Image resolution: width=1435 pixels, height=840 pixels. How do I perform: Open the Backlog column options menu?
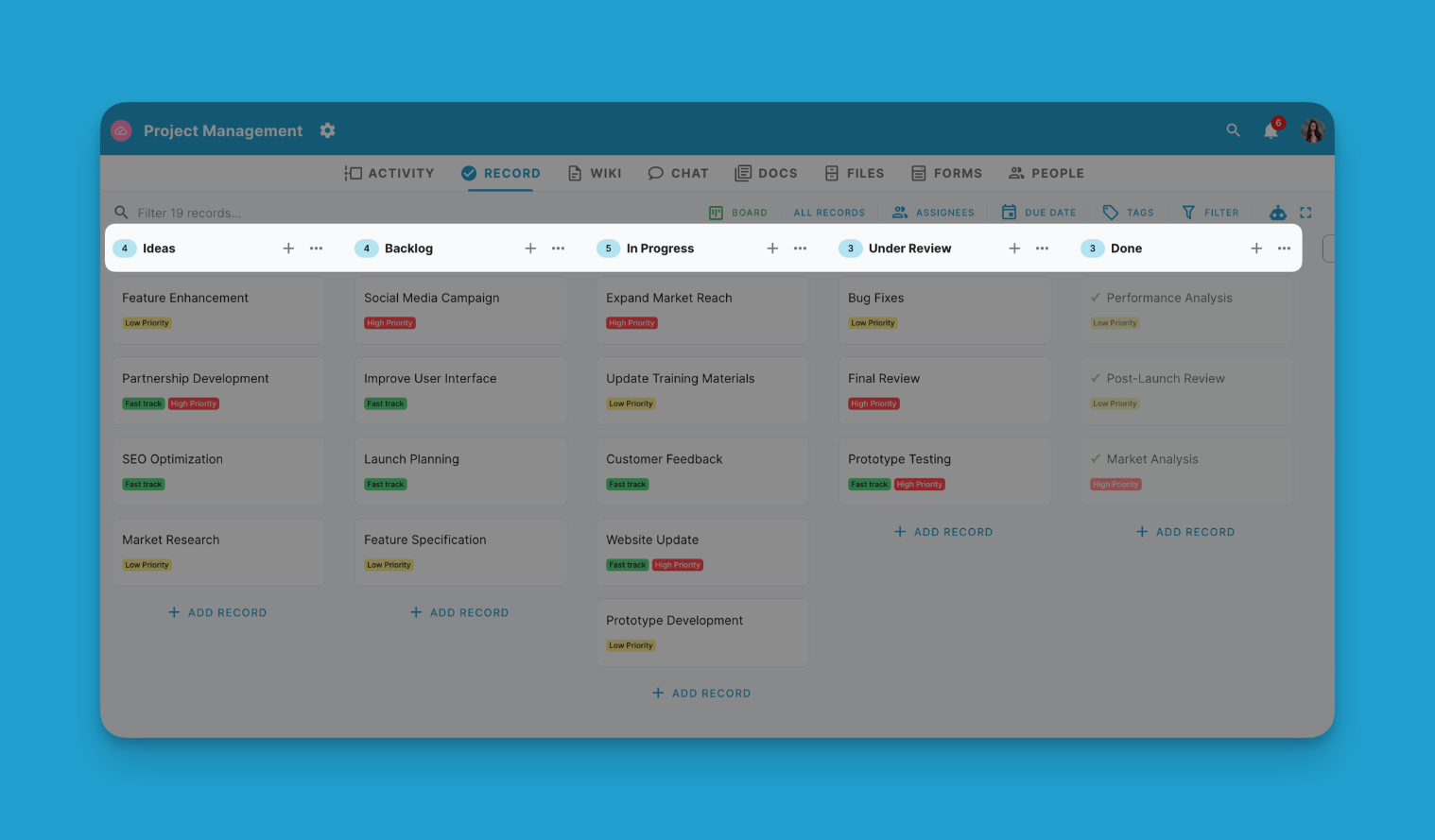pyautogui.click(x=558, y=248)
